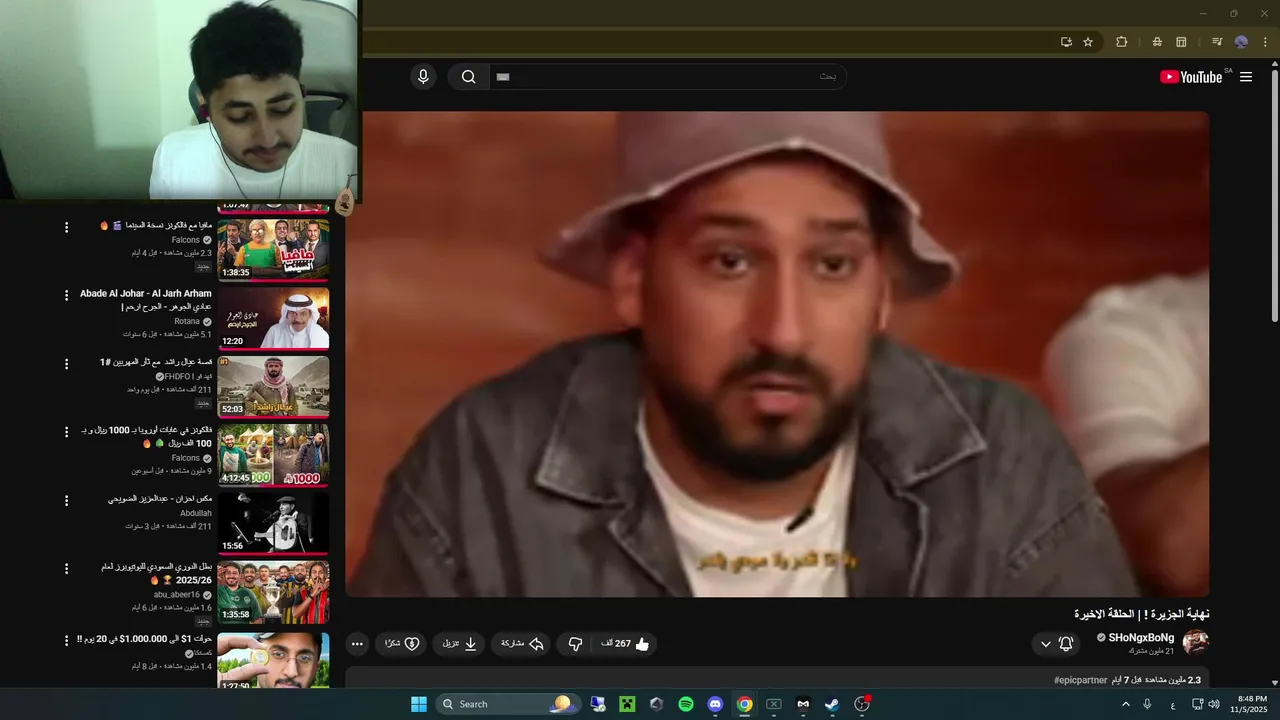Open the SHoNgxBoNg channel avatar
The width and height of the screenshot is (1280, 720).
pos(1195,643)
